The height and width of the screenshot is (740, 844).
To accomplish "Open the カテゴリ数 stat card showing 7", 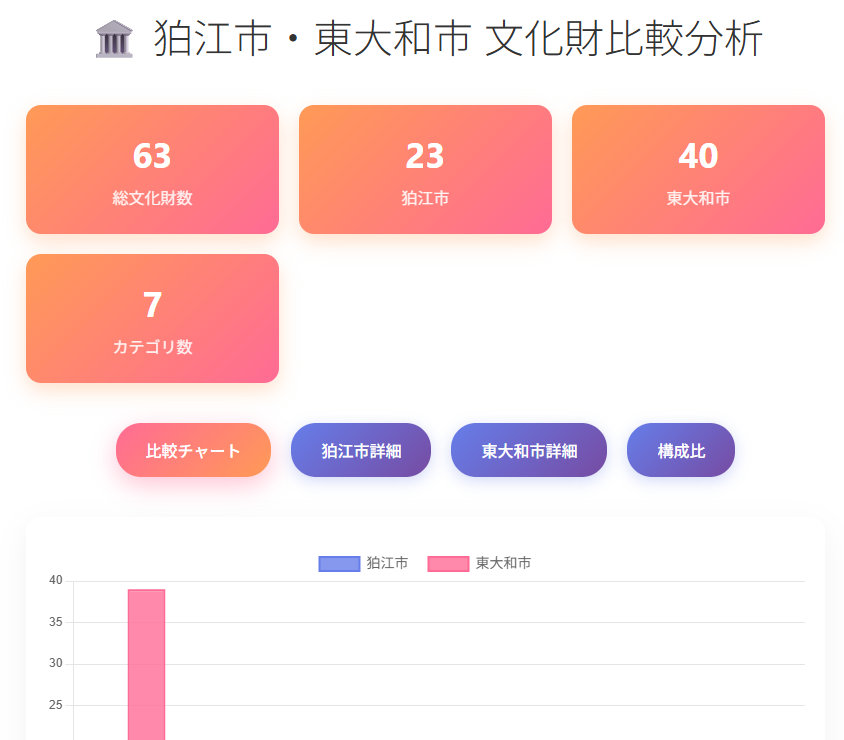I will point(152,318).
